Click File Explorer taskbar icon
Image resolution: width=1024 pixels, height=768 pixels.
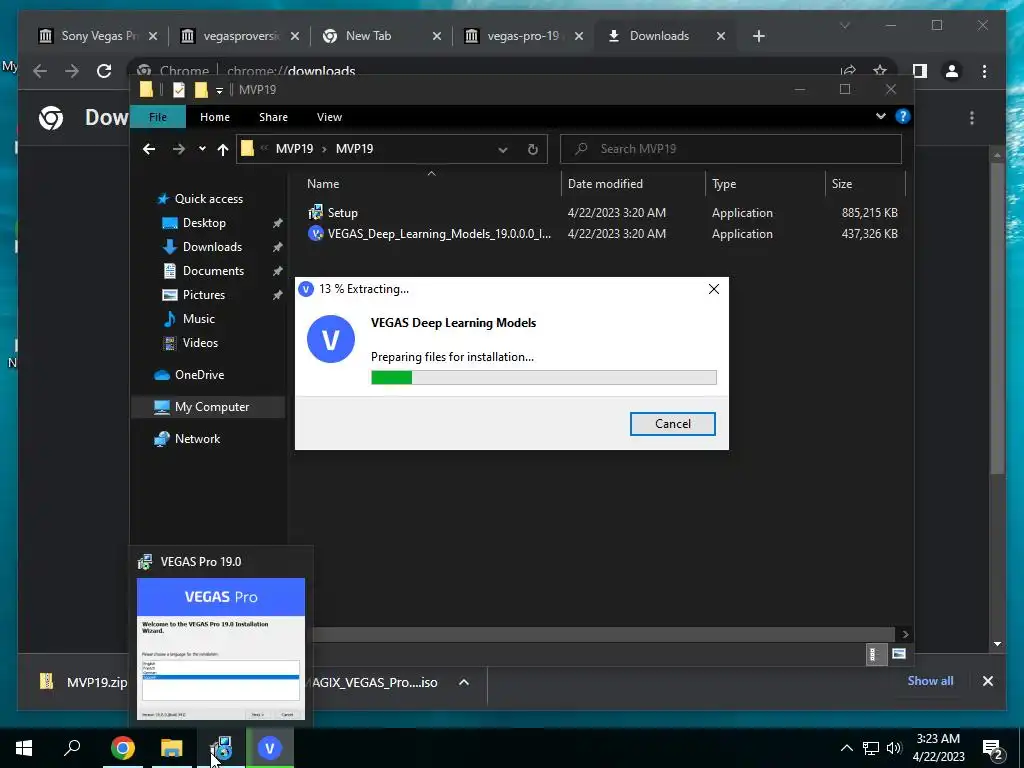pyautogui.click(x=172, y=748)
